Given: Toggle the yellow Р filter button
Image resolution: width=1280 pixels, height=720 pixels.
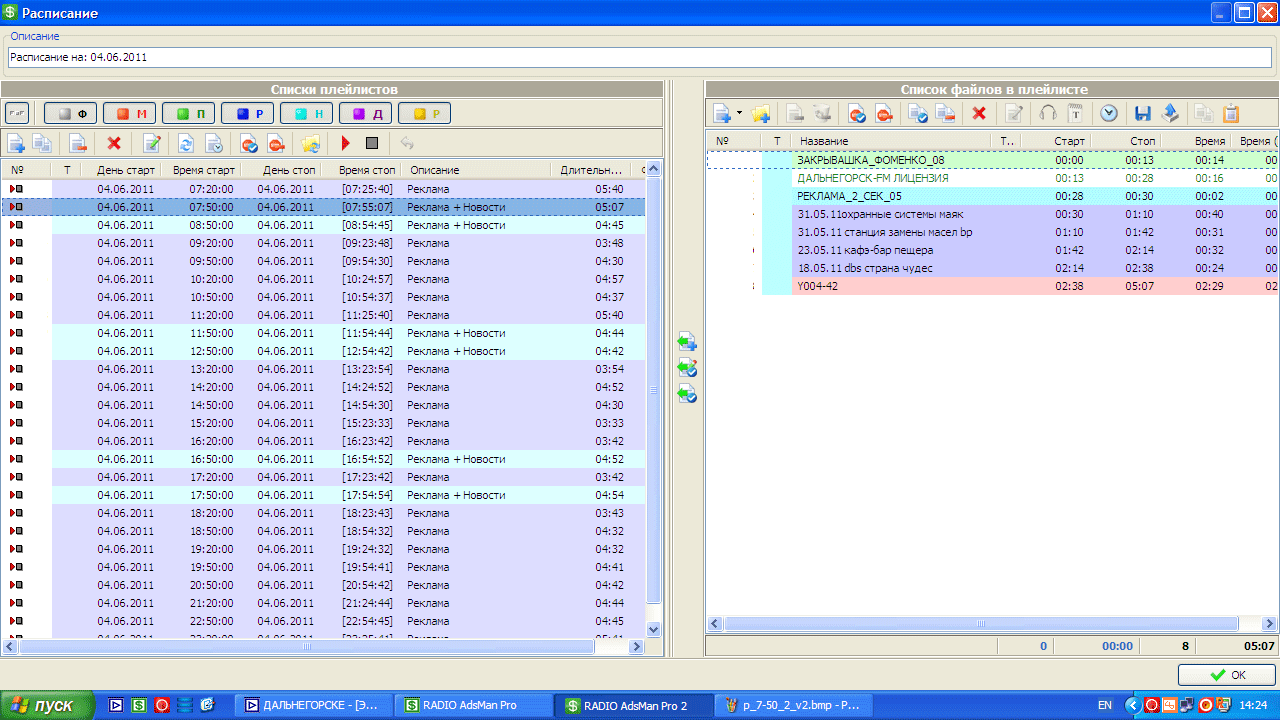Looking at the screenshot, I should 425,113.
